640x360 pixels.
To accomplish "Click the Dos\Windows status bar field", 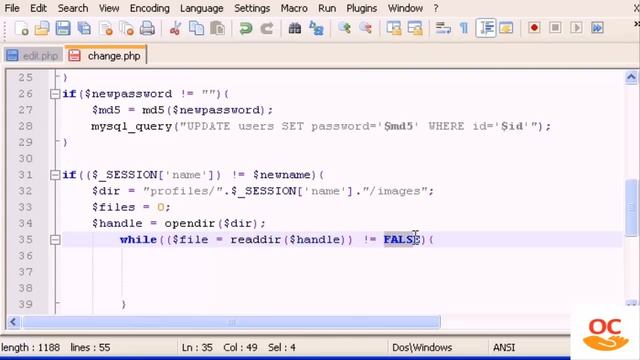I will point(422,347).
